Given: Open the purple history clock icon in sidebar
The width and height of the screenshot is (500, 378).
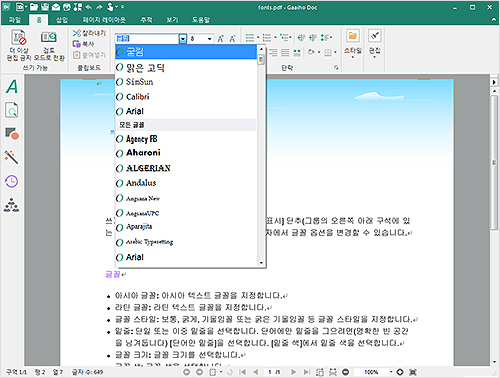Looking at the screenshot, I should coord(12,181).
